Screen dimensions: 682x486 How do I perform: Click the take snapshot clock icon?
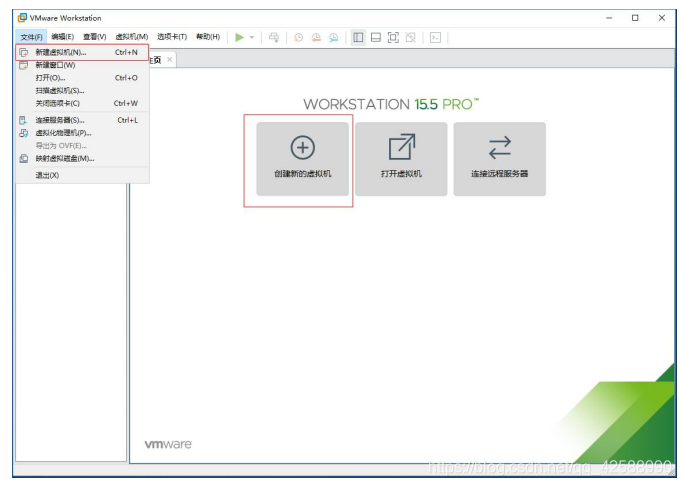coord(298,37)
